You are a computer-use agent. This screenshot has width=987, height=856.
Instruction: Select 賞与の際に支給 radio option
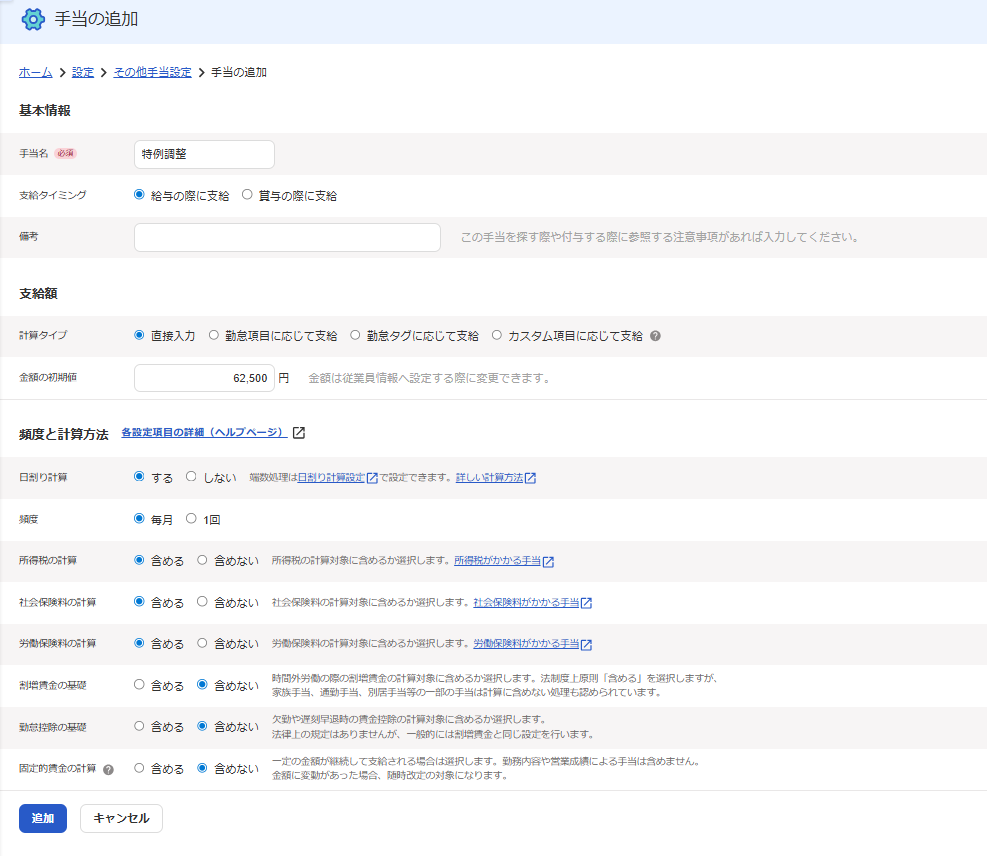pos(247,195)
